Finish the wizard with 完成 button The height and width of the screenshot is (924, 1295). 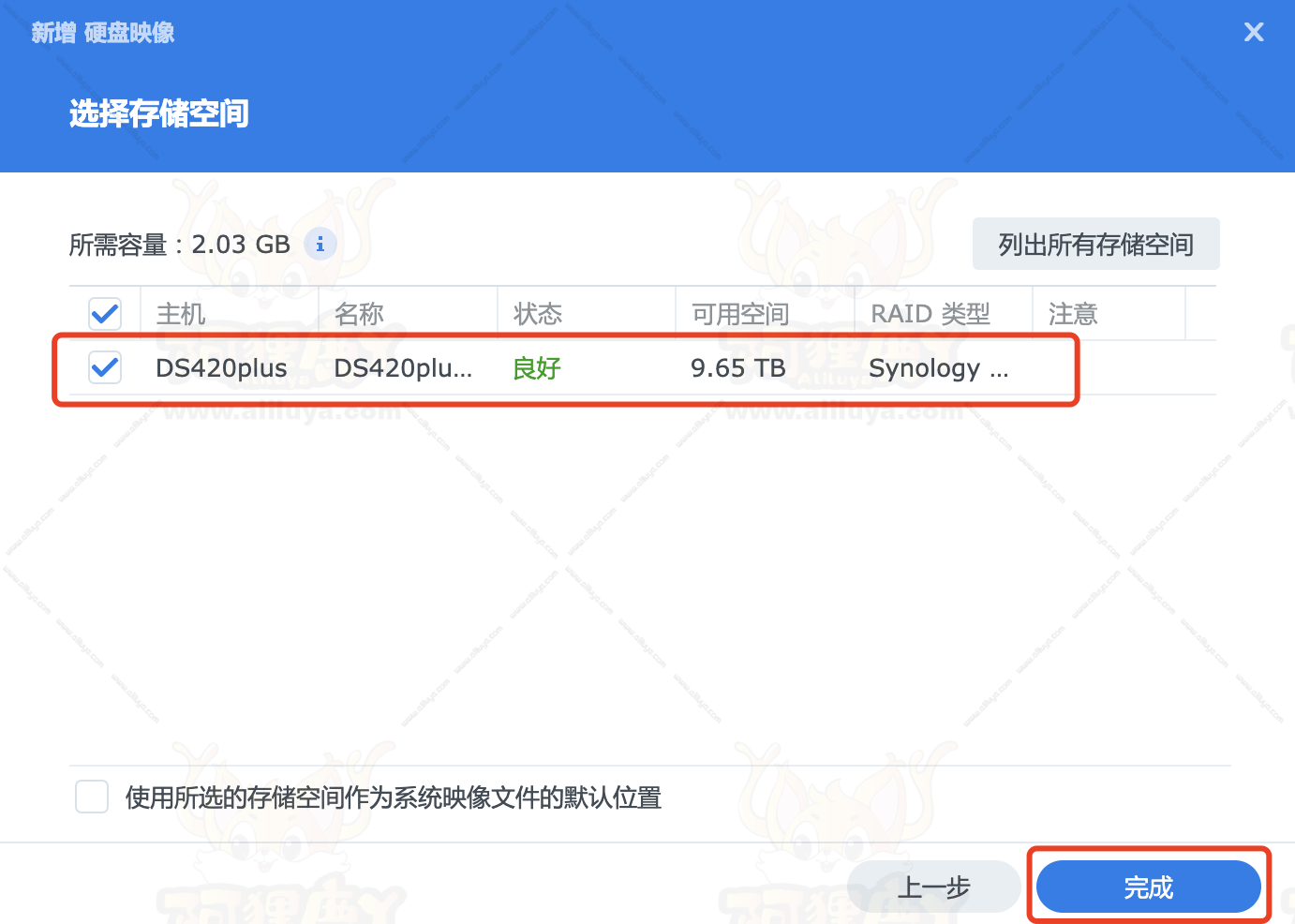[x=1149, y=887]
